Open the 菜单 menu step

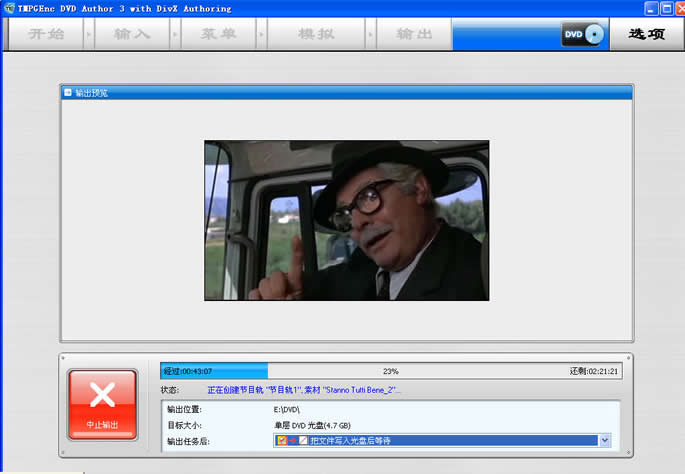(218, 34)
